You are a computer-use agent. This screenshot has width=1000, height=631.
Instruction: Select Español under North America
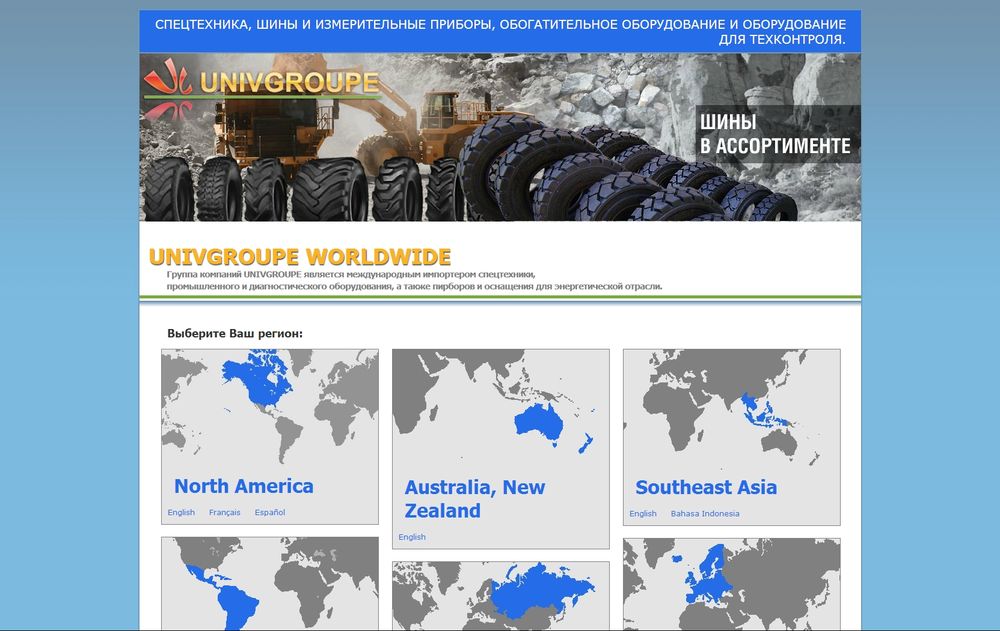[270, 512]
